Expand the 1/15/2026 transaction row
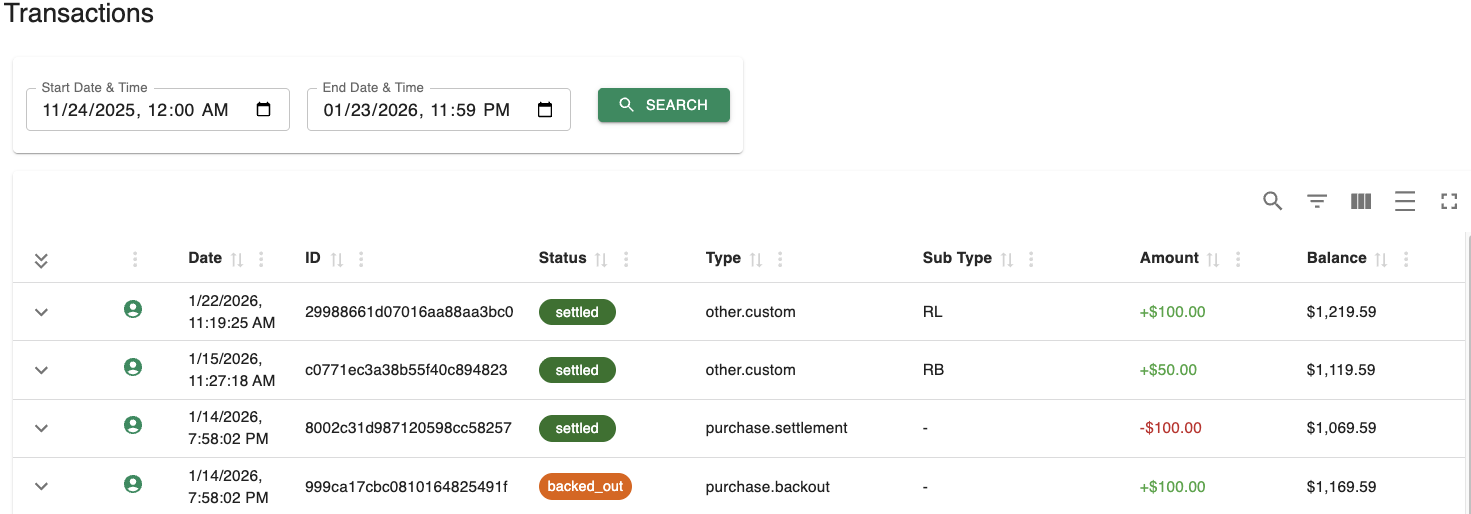1471x514 pixels. click(x=41, y=370)
